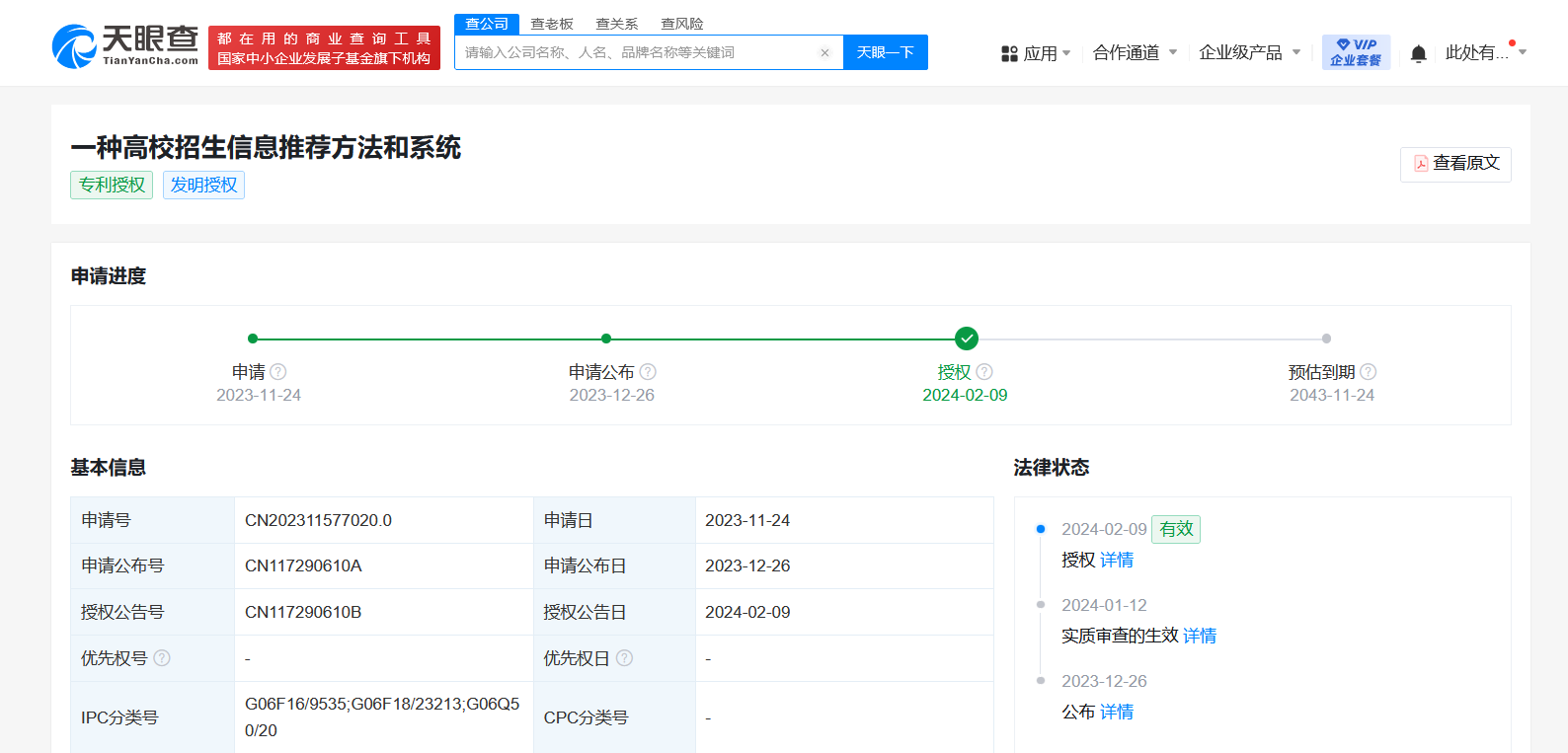The height and width of the screenshot is (753, 1568).
Task: Expand the 合作通道 dropdown
Action: click(x=1135, y=53)
